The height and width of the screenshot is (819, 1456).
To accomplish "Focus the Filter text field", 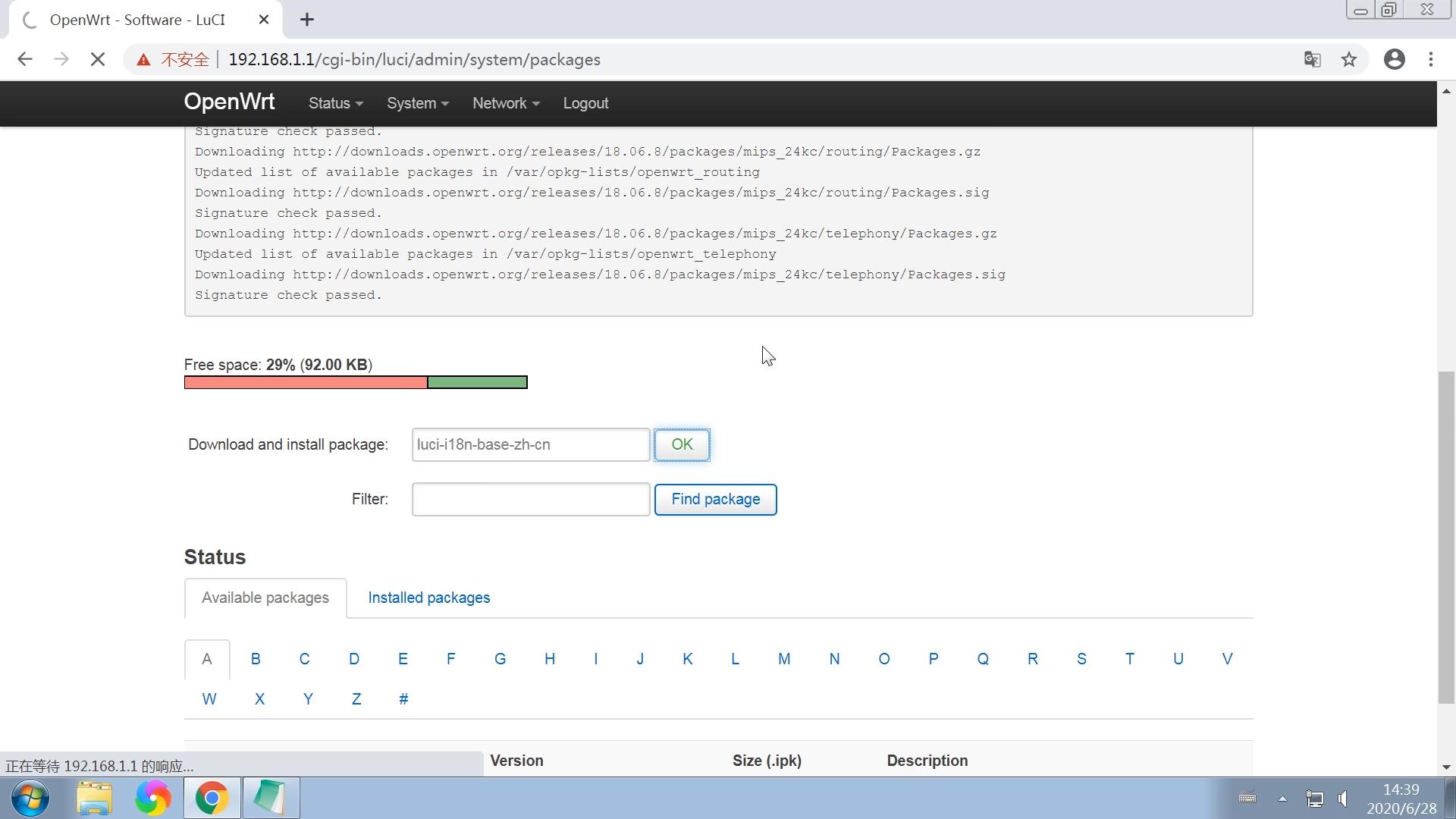I will [x=530, y=499].
